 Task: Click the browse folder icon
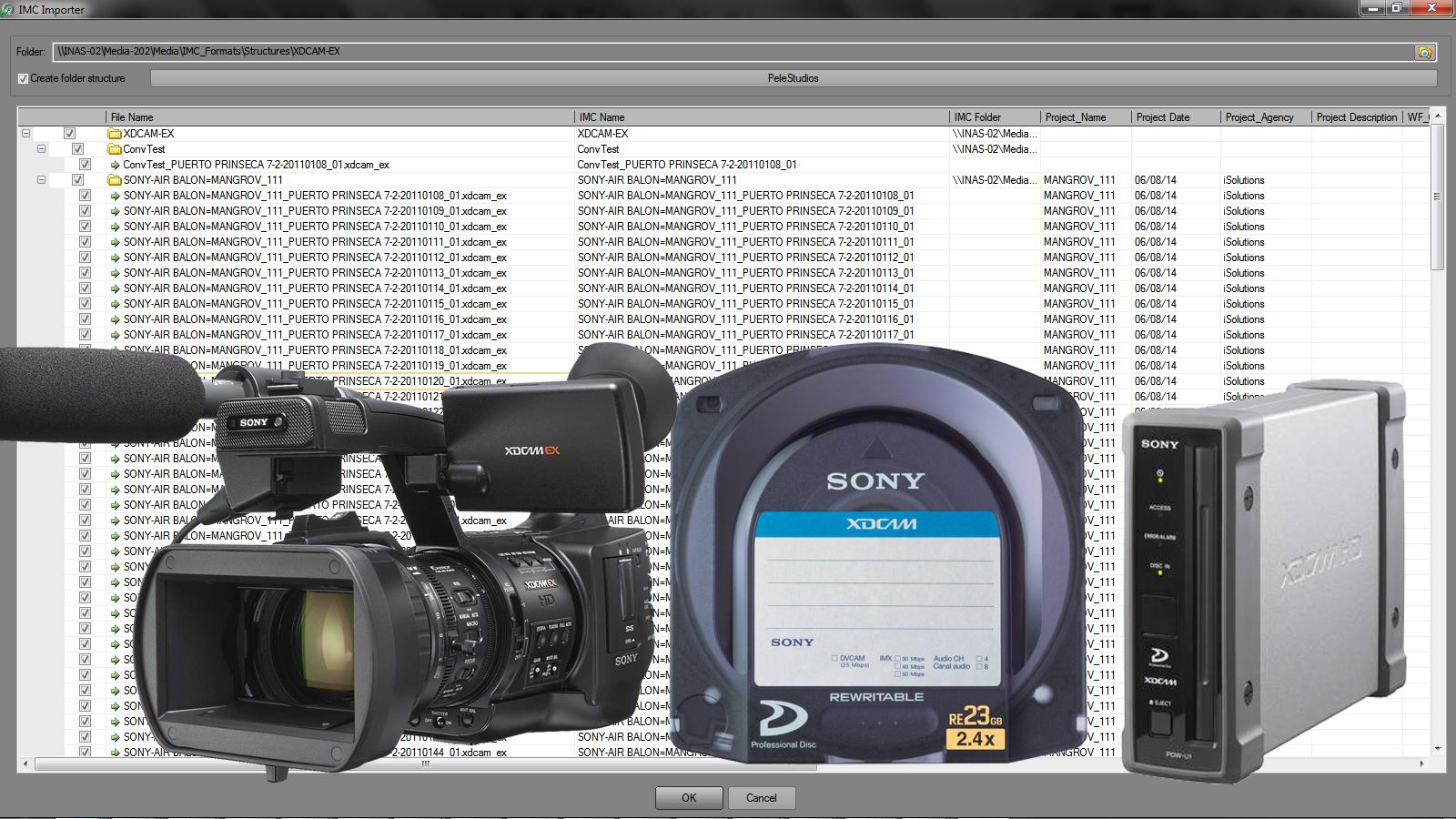pyautogui.click(x=1425, y=53)
